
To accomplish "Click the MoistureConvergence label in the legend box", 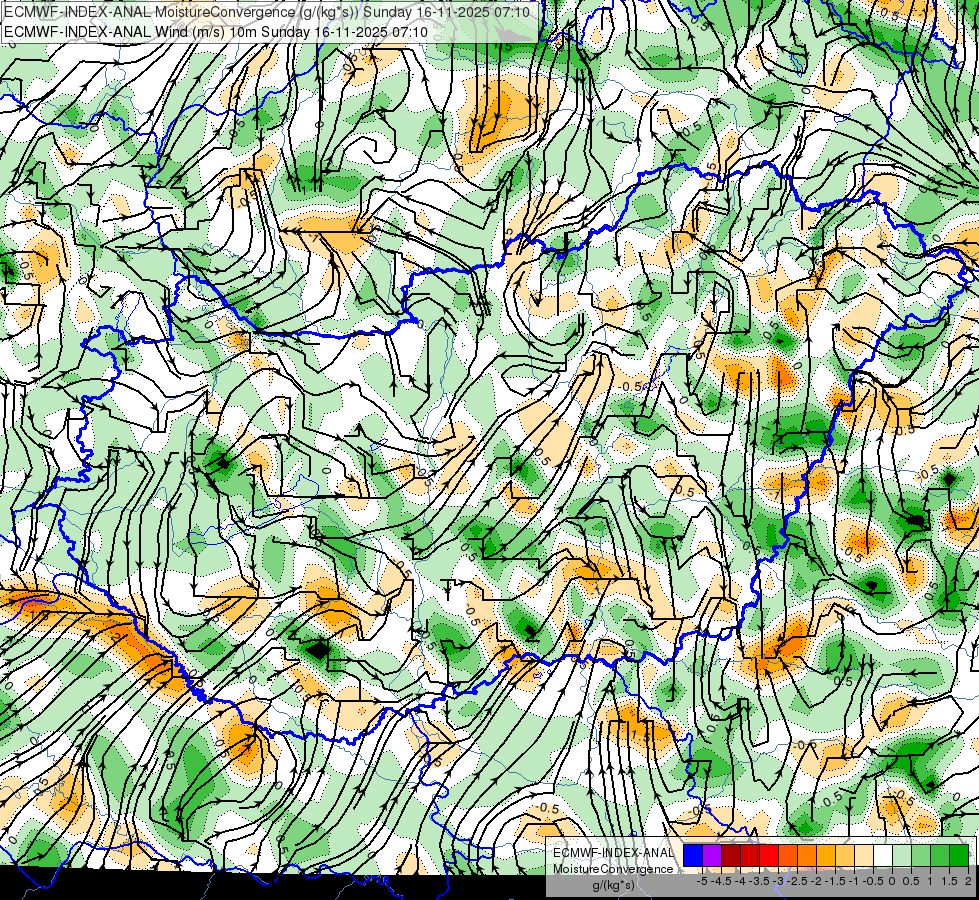I will coord(613,869).
